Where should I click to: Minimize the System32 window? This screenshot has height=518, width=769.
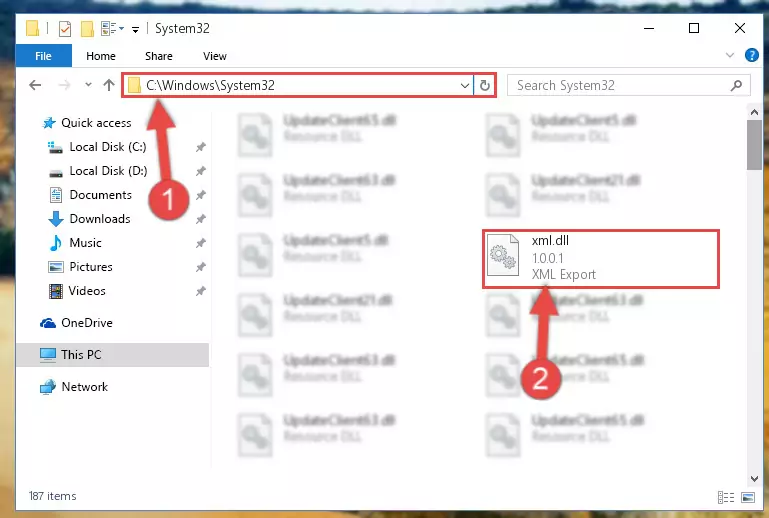pos(649,28)
